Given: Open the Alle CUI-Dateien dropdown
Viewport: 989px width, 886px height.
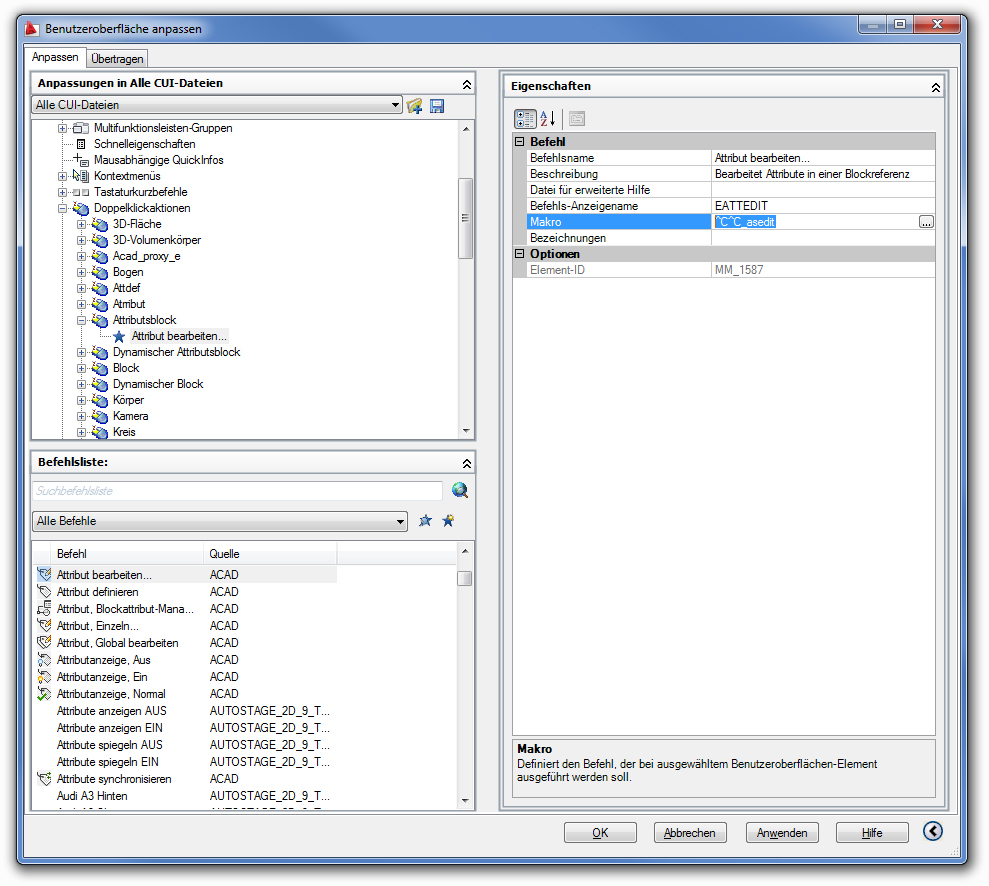Looking at the screenshot, I should coord(396,105).
